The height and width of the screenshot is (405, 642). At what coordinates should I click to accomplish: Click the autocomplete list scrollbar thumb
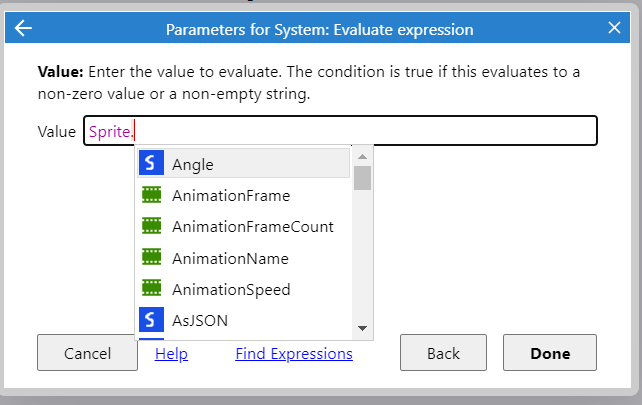(363, 178)
